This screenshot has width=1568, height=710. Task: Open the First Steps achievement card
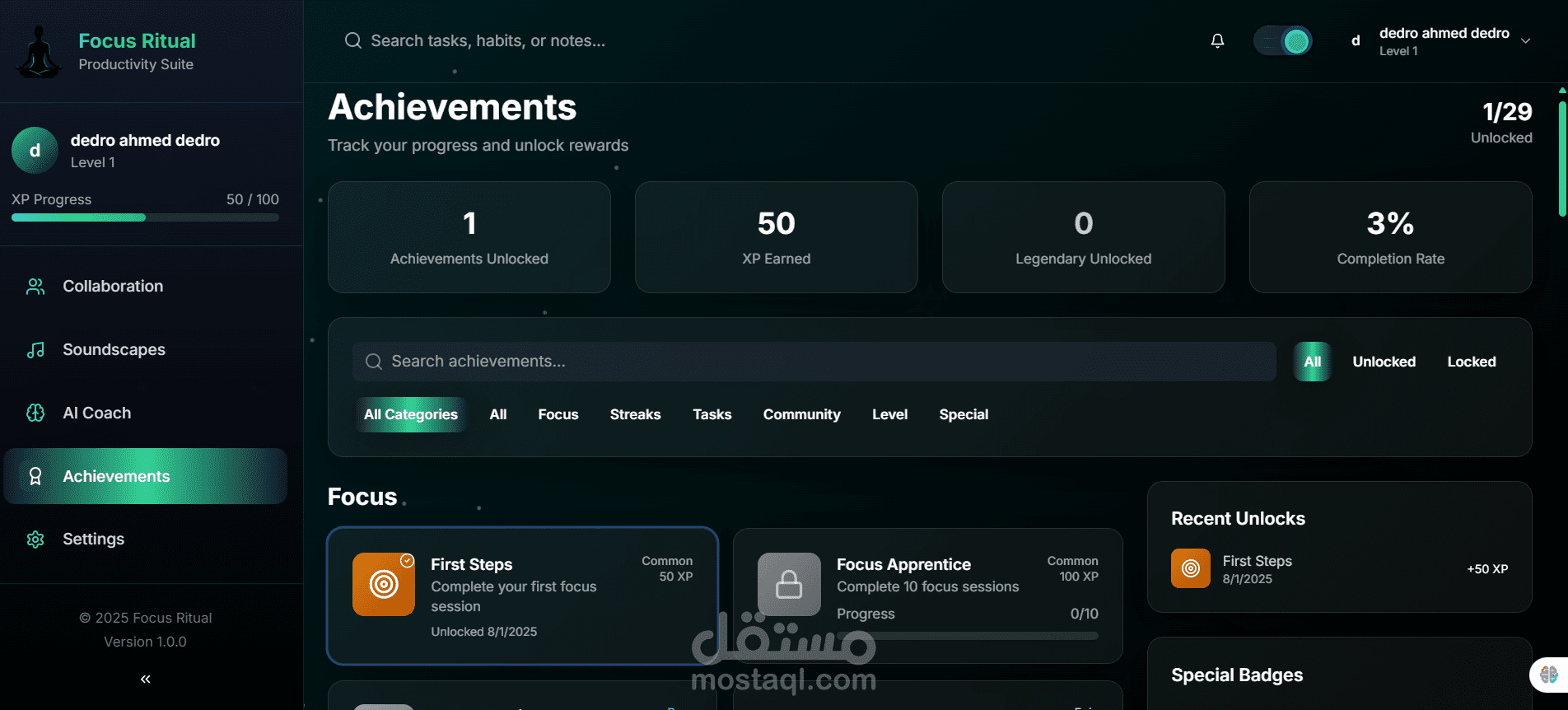[523, 596]
